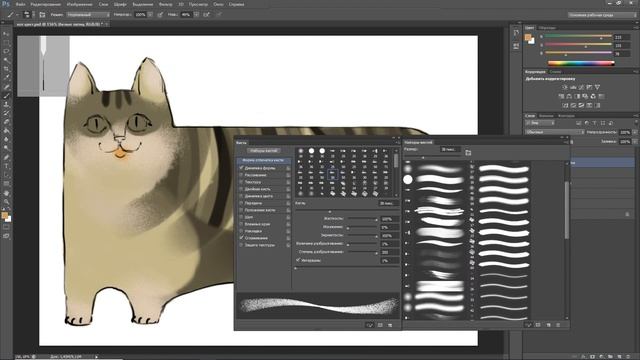Toggle the Brush panel from options bar

[x=42, y=15]
